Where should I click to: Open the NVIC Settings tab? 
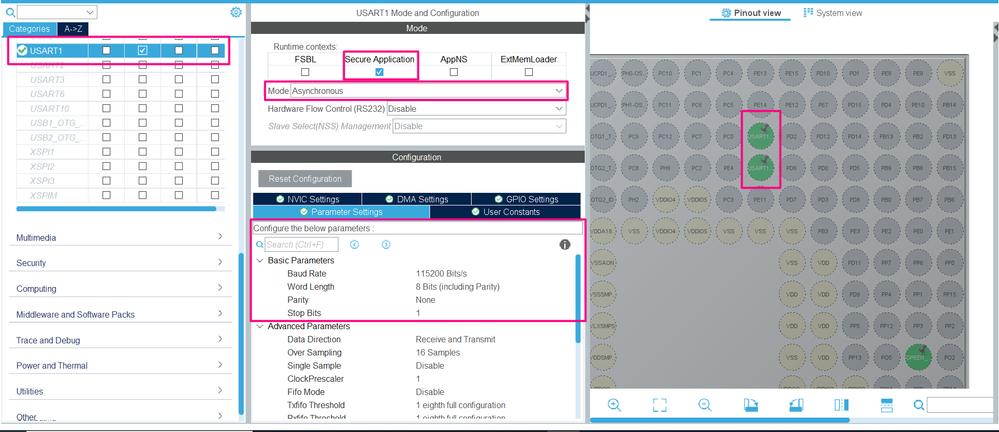click(x=307, y=199)
